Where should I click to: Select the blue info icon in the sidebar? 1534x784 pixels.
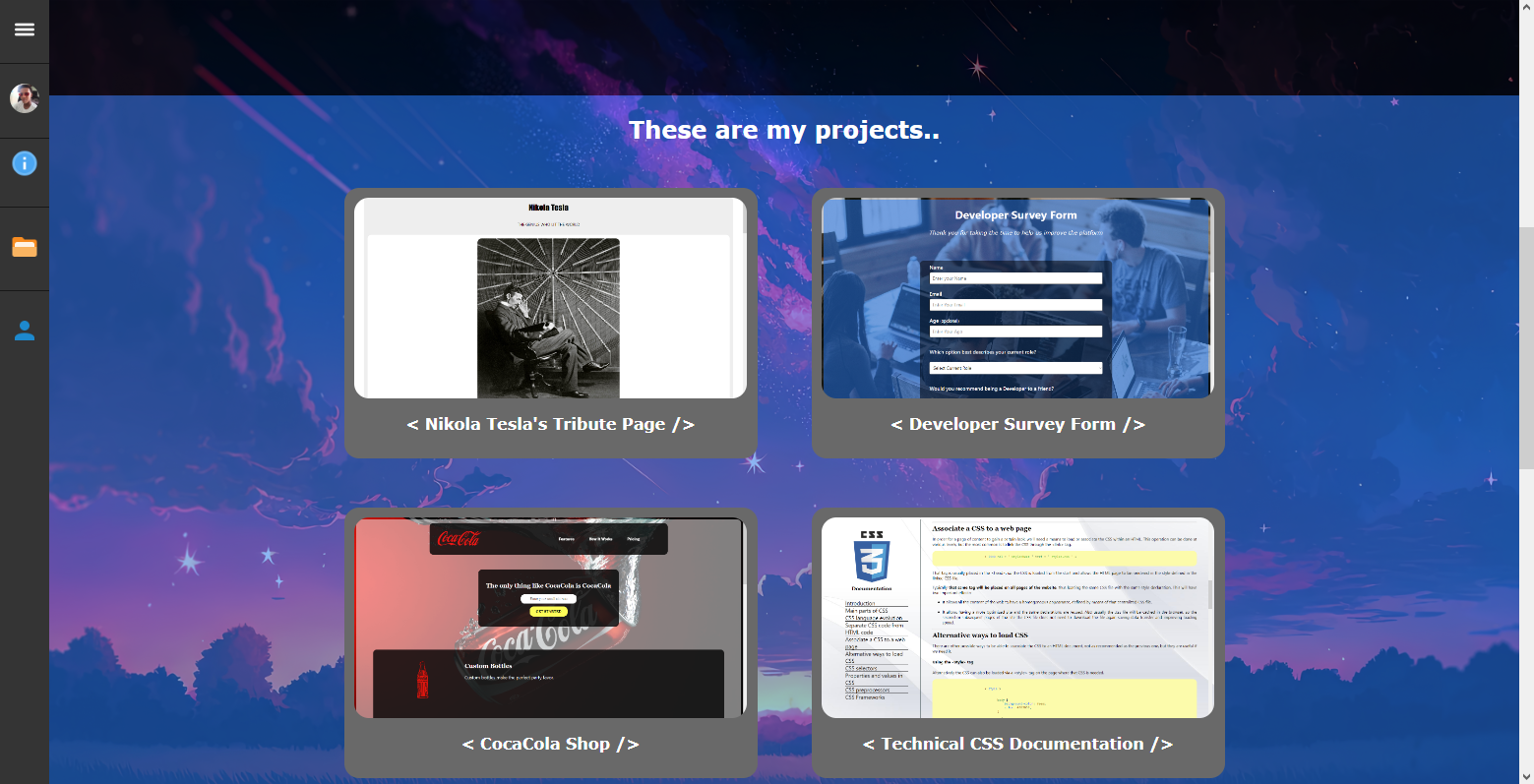24,162
